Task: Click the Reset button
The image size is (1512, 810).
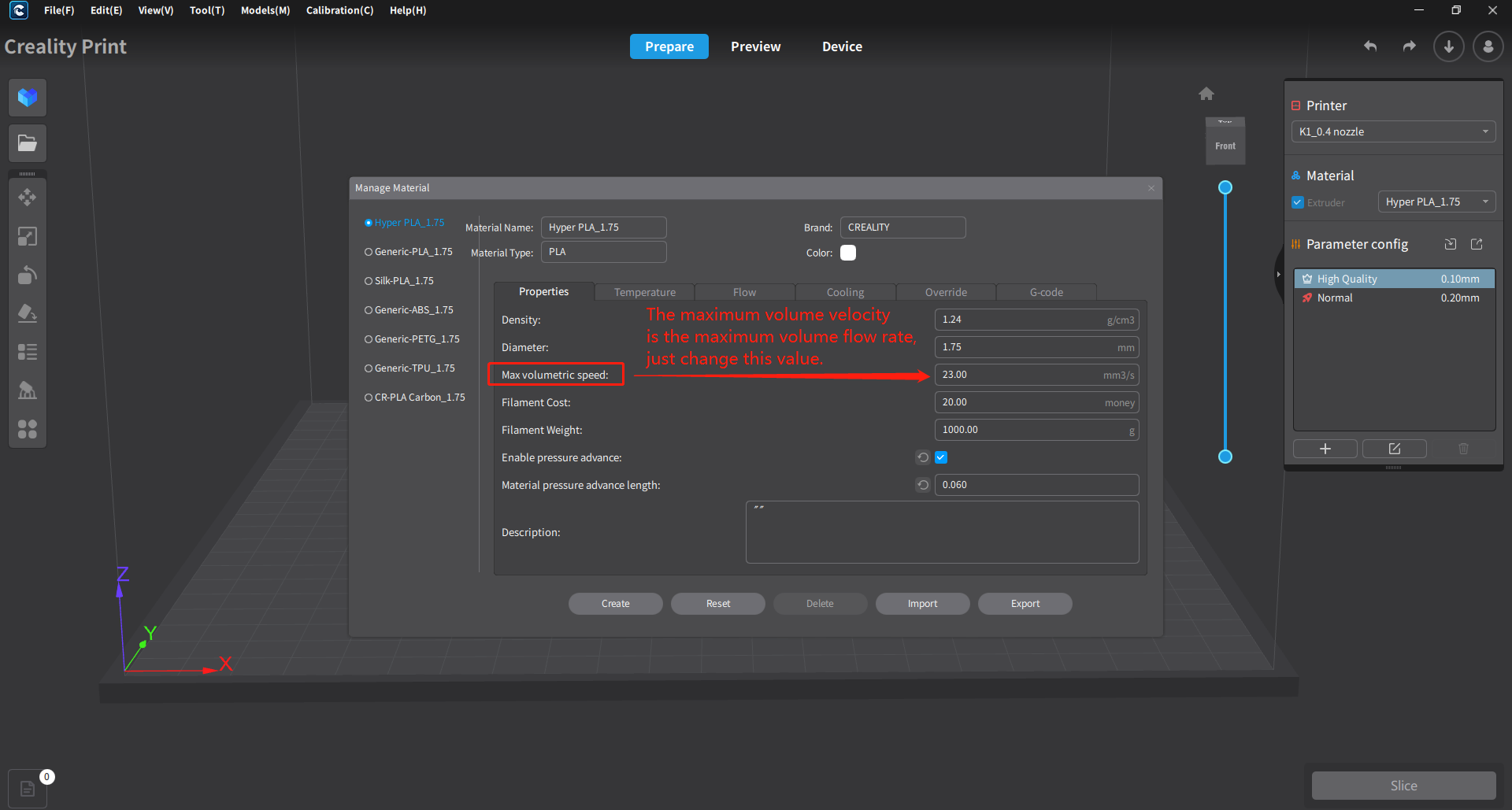Action: 718,604
